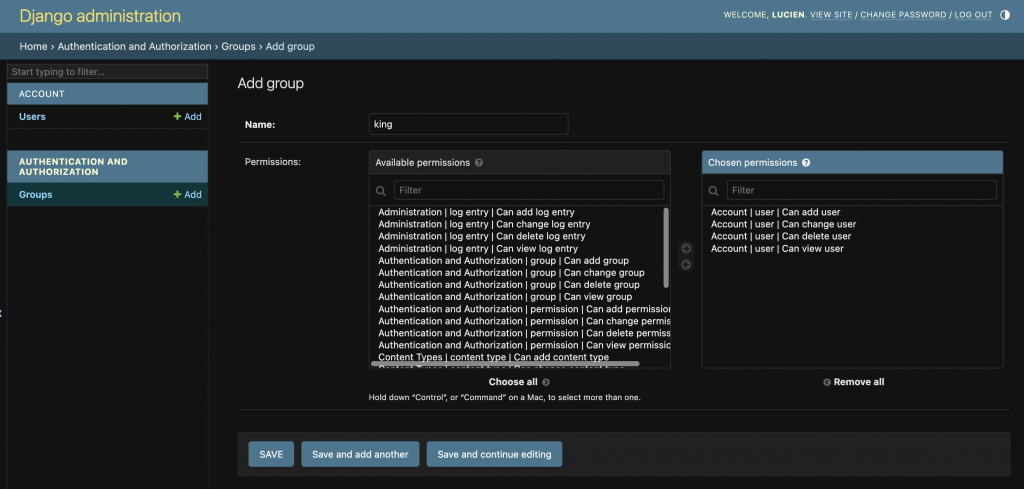Select 'permission | Can view permission' entry

tap(524, 345)
